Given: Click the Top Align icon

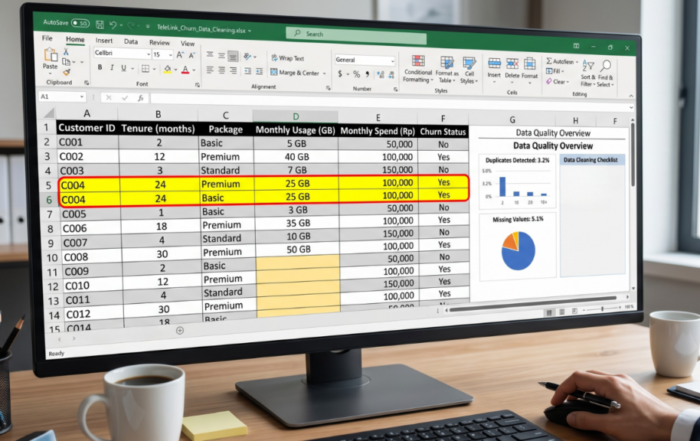Looking at the screenshot, I should click(210, 55).
